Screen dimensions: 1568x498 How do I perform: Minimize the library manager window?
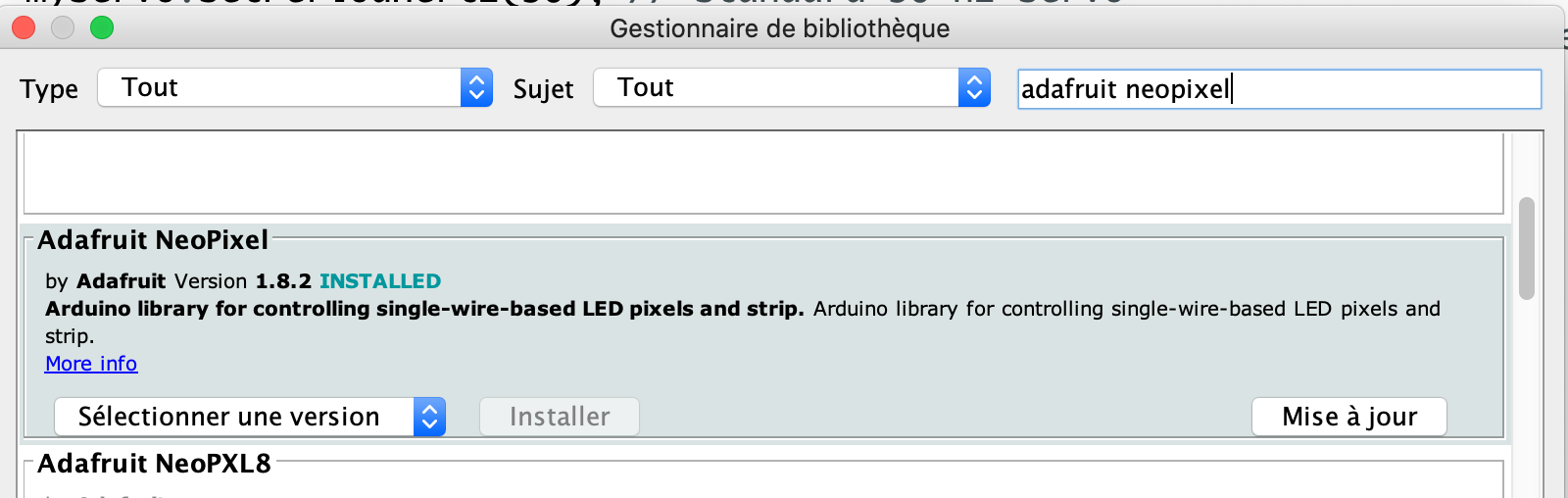[x=63, y=27]
